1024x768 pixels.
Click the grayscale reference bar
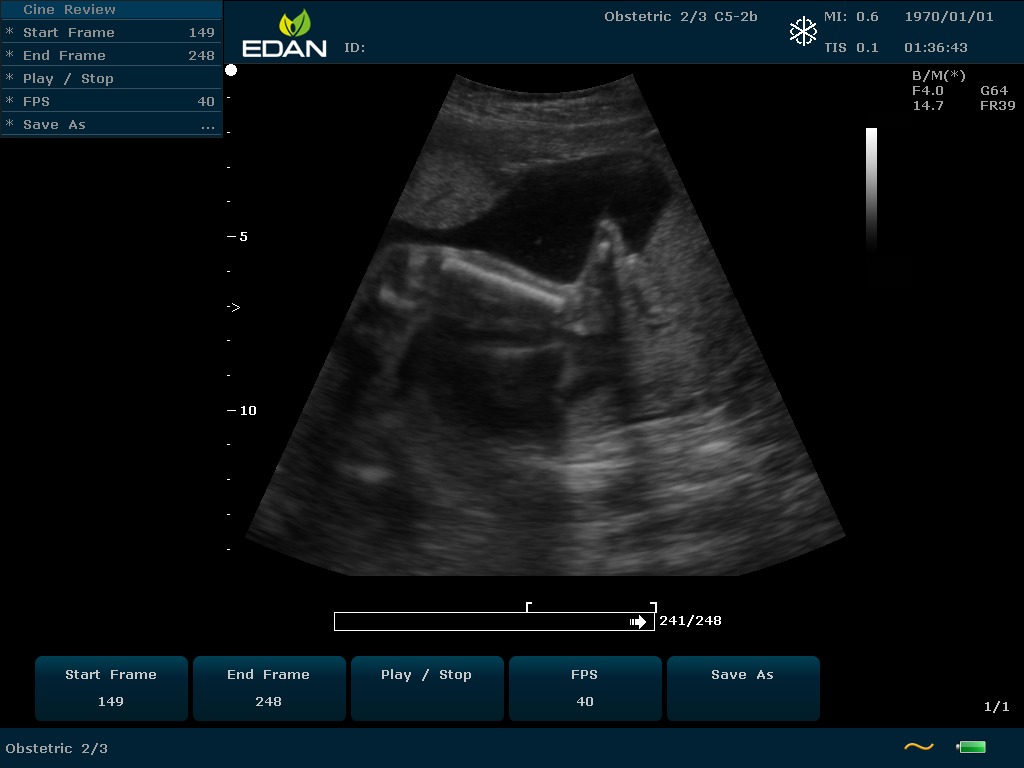[871, 188]
